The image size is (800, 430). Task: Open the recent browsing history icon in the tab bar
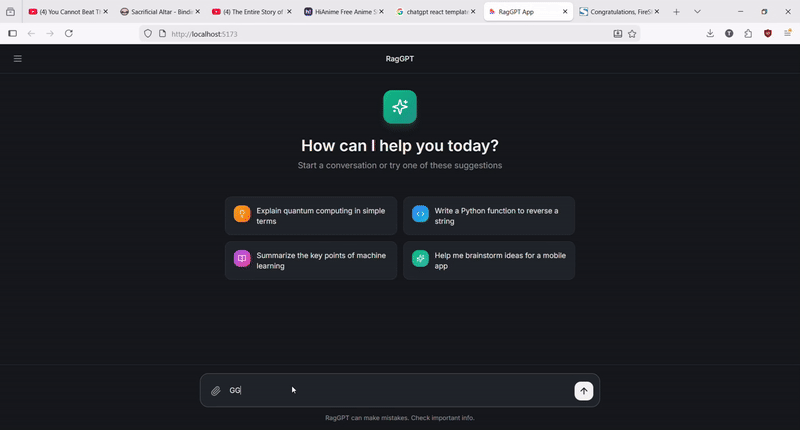click(x=10, y=12)
